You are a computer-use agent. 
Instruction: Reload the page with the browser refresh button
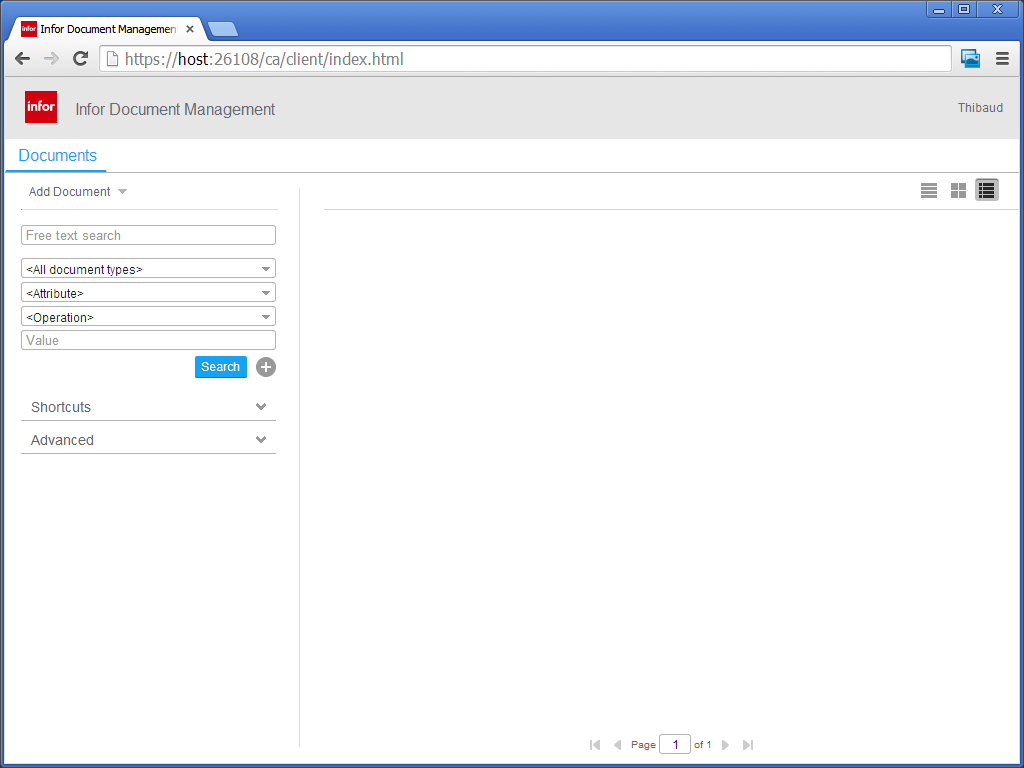81,59
